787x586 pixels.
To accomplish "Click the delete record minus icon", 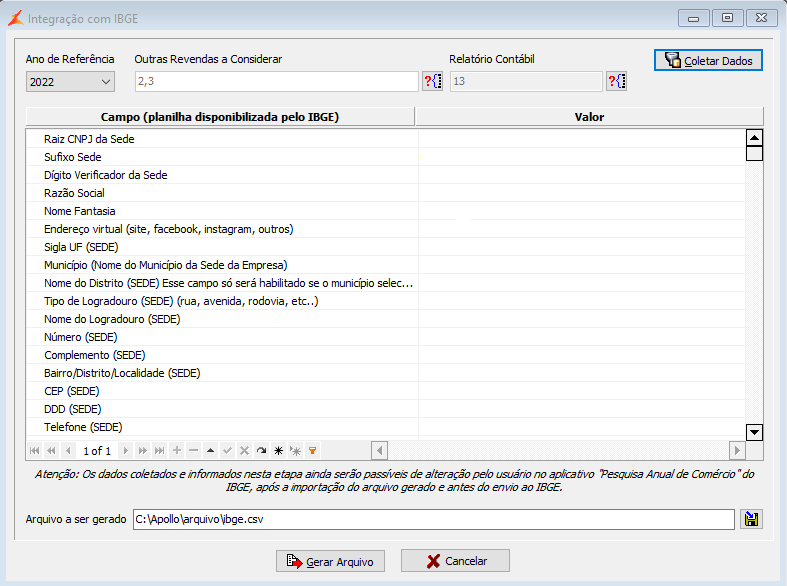I will [x=193, y=451].
